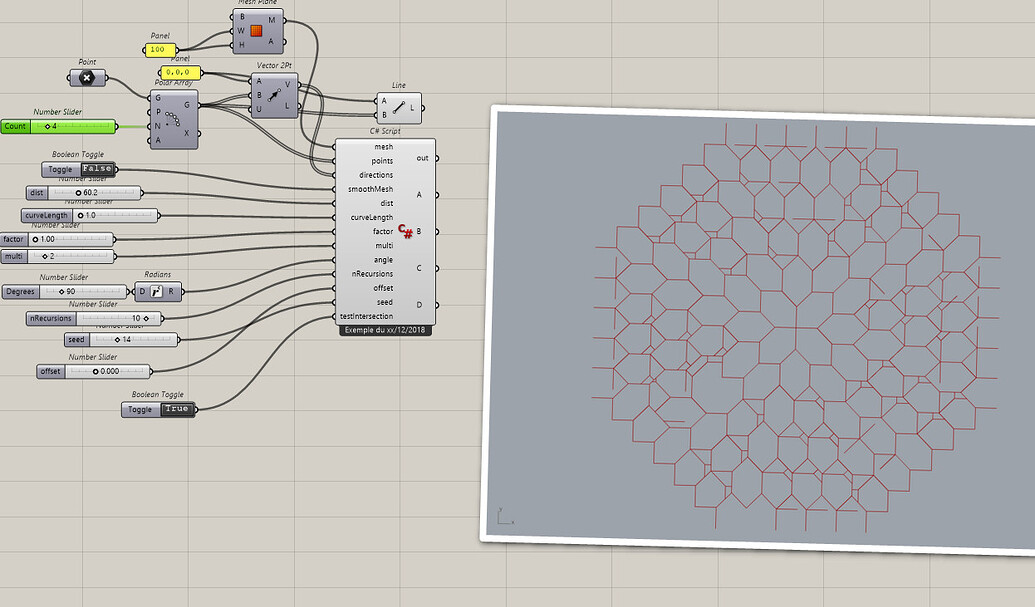
Task: Click the Radians conversion component icon
Action: 155,292
